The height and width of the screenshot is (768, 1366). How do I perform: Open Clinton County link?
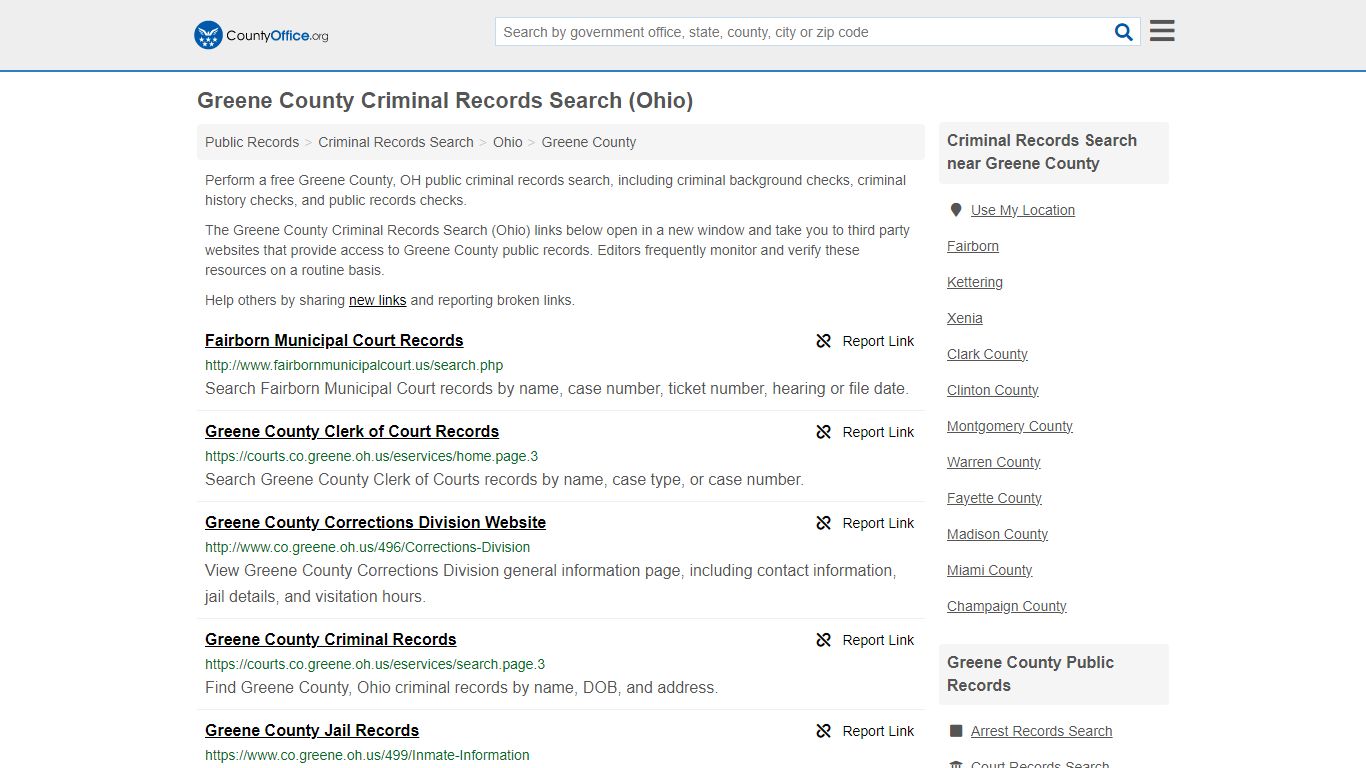993,390
